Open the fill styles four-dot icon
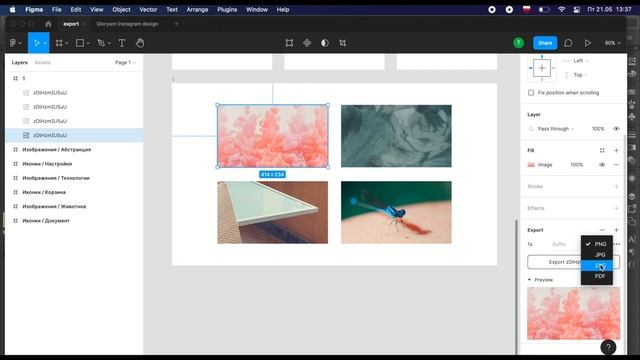640x360 pixels. click(602, 150)
